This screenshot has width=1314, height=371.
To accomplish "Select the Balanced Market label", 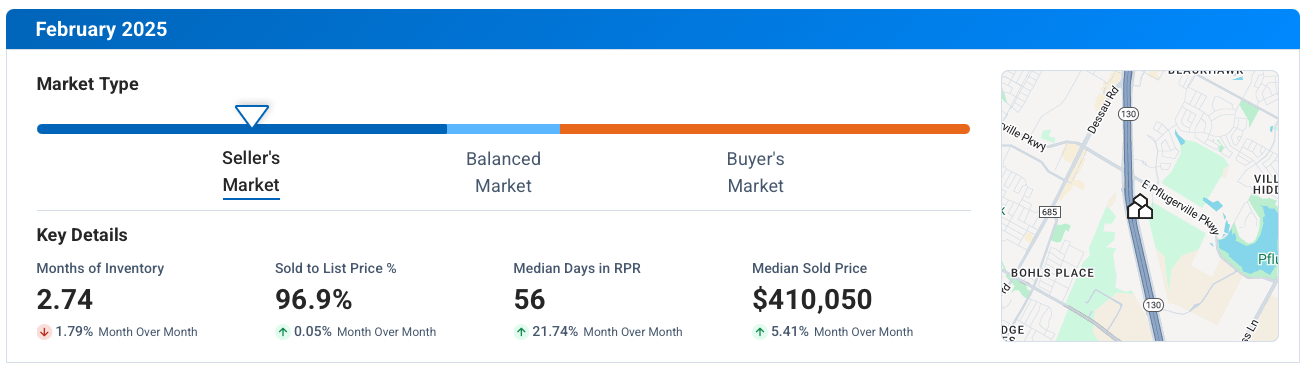I will (503, 172).
